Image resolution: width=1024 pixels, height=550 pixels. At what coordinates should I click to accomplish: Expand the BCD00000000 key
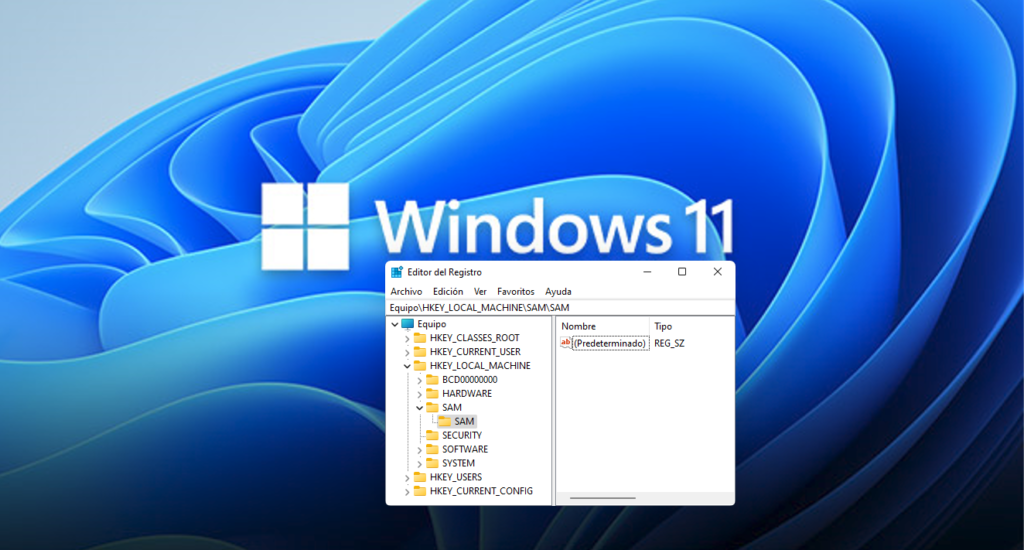(419, 380)
